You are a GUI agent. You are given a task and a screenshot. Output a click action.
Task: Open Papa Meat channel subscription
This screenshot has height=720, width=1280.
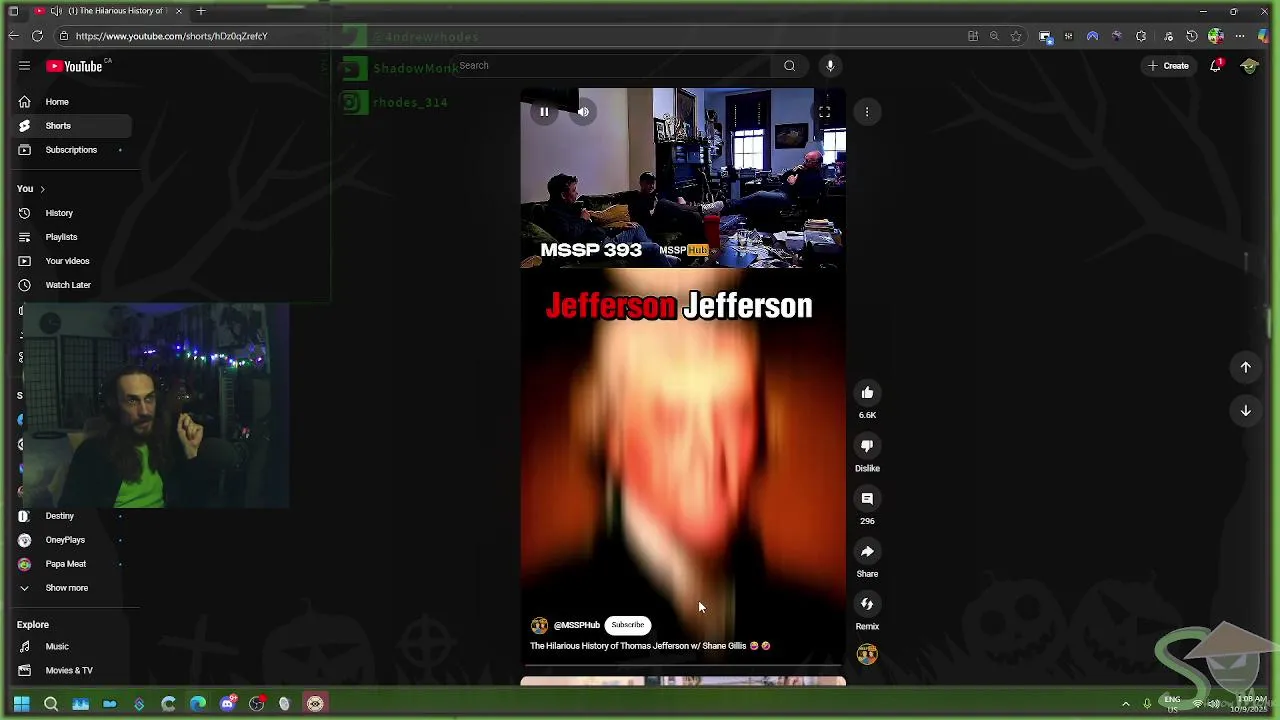tap(66, 564)
